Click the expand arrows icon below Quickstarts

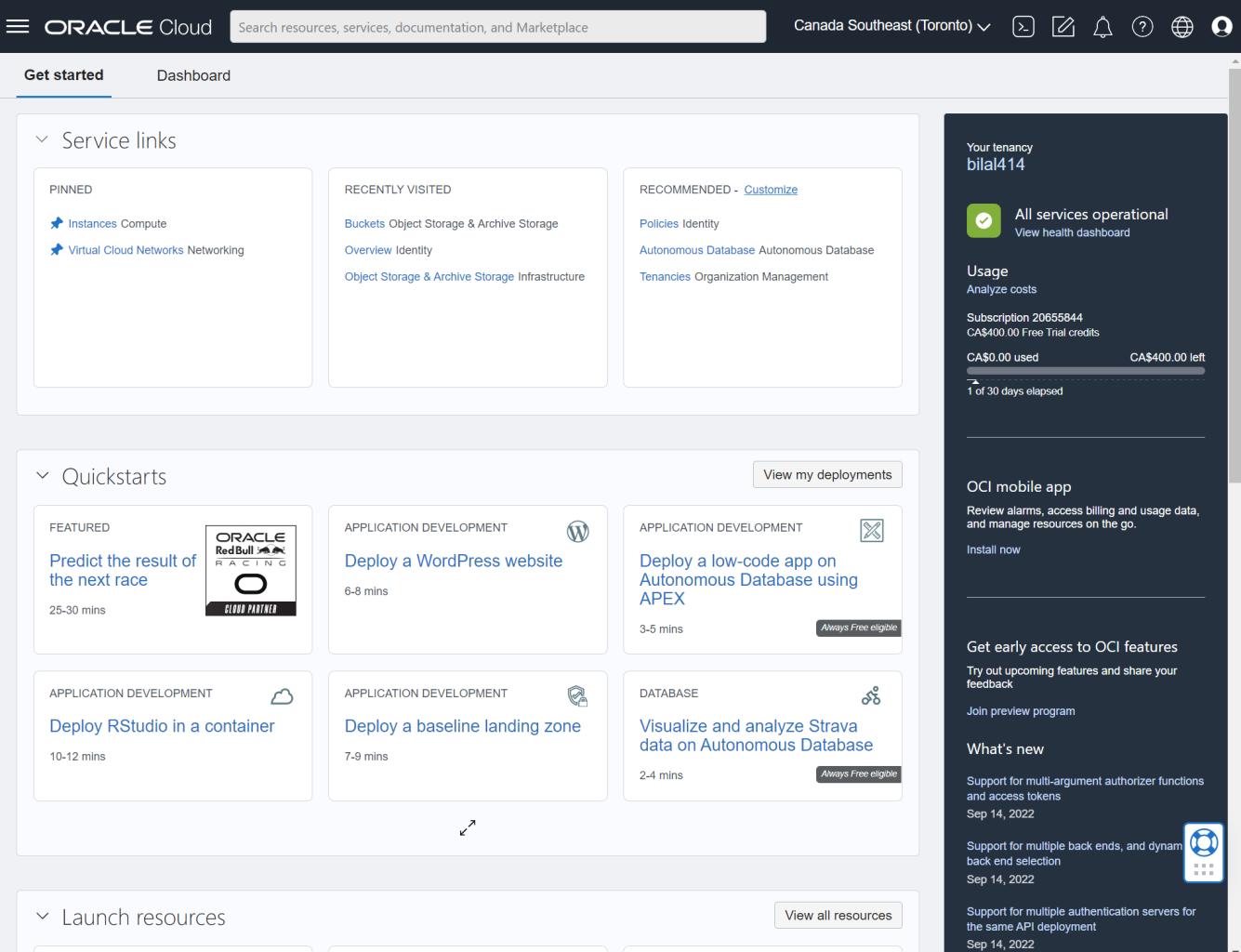pyautogui.click(x=468, y=827)
